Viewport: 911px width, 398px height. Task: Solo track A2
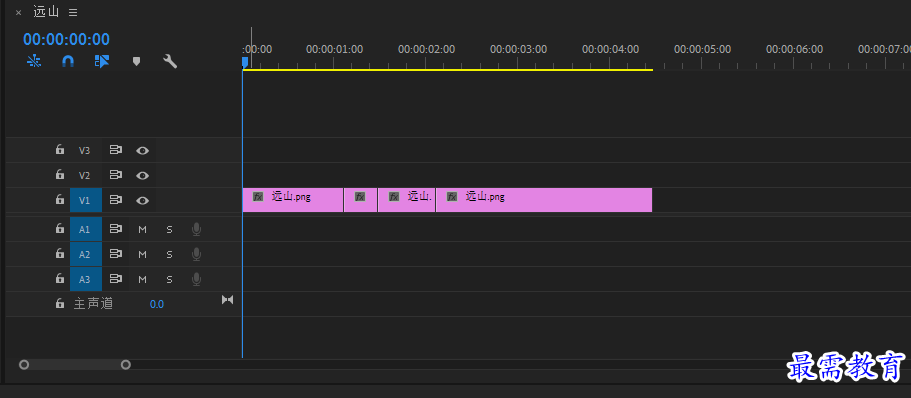[169, 254]
